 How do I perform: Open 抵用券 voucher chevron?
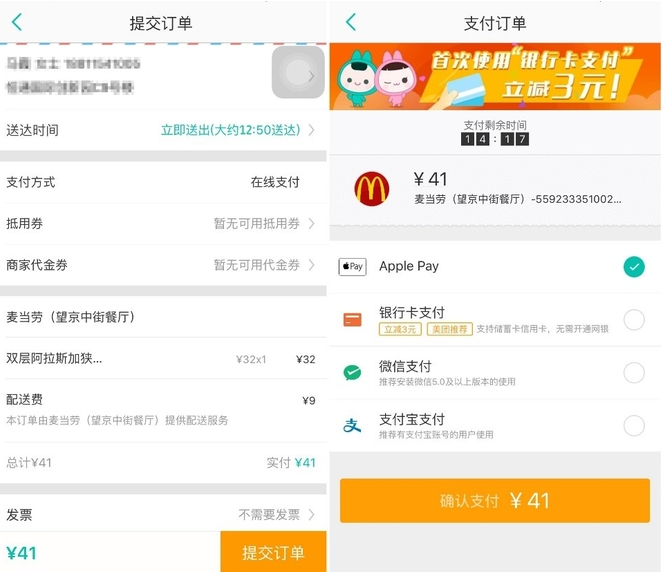(312, 223)
